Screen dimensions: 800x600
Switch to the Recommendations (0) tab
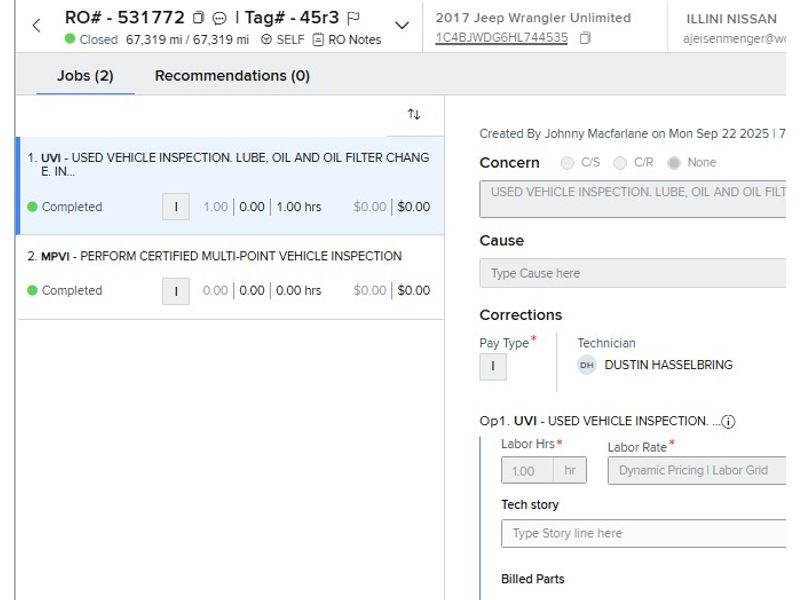tap(232, 76)
